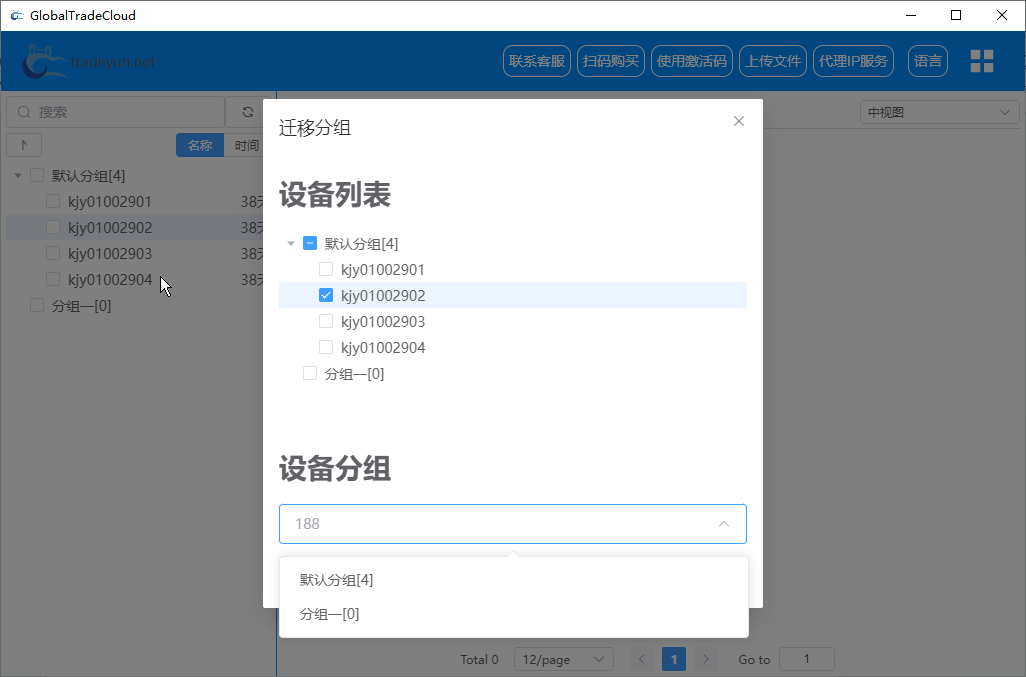Click the 上传文件 button
This screenshot has width=1026, height=677.
(x=772, y=60)
